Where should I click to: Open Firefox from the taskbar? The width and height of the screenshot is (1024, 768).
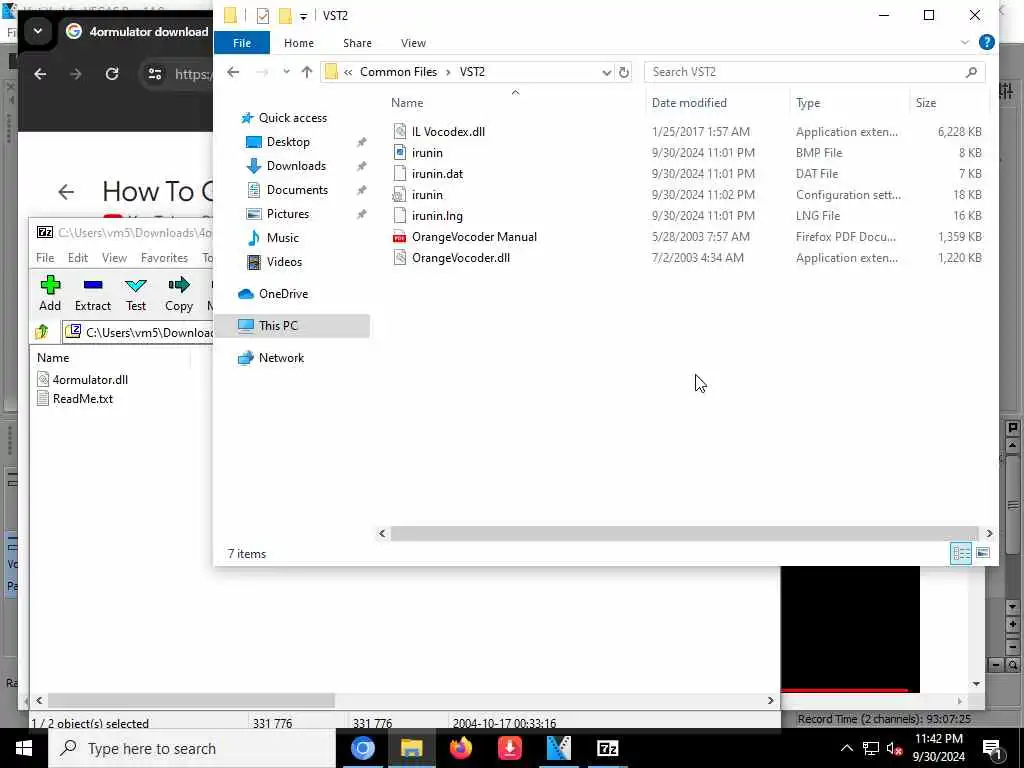461,748
